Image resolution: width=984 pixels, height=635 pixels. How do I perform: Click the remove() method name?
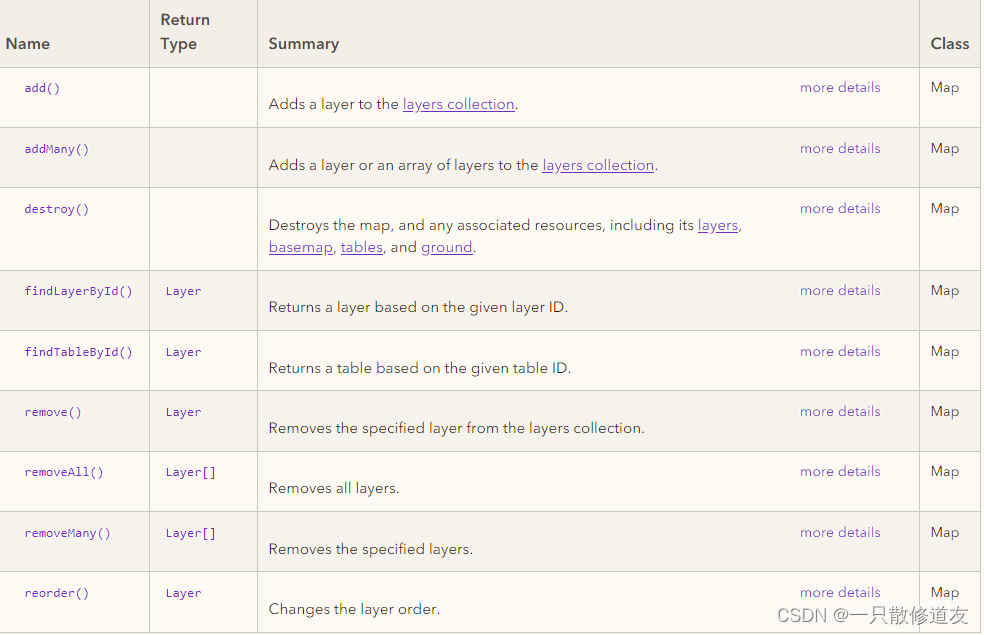[52, 412]
